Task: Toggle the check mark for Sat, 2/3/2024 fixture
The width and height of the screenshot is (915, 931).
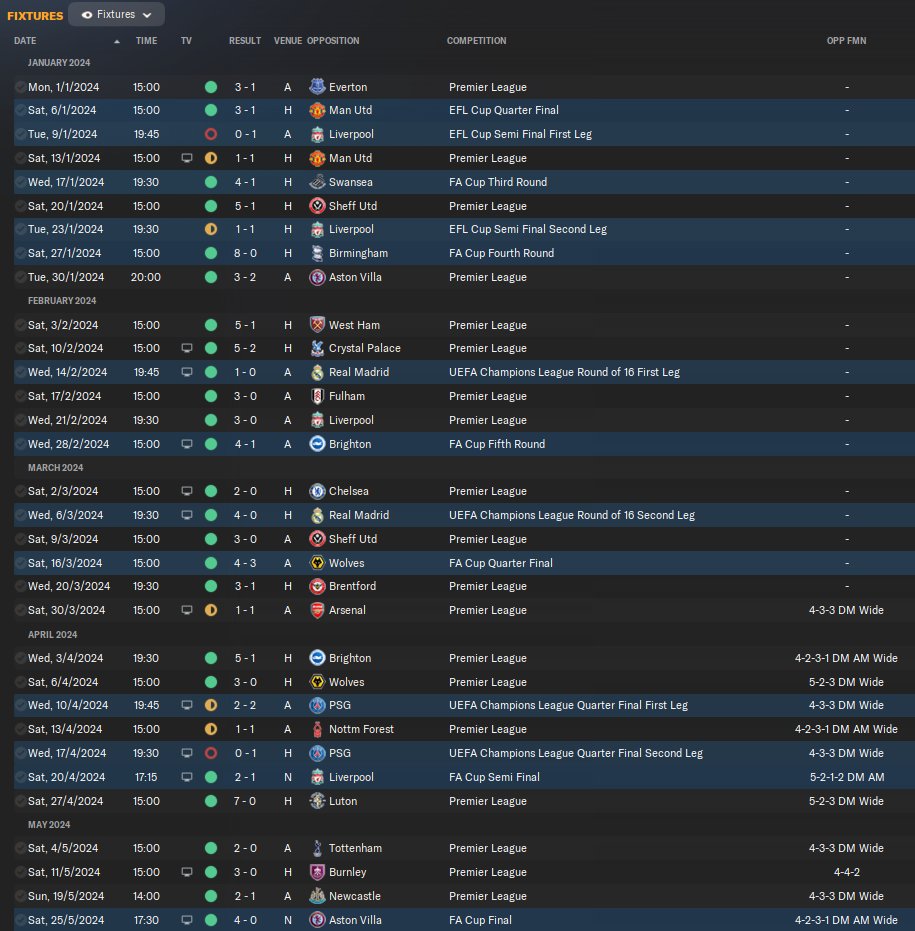Action: pyautogui.click(x=20, y=491)
